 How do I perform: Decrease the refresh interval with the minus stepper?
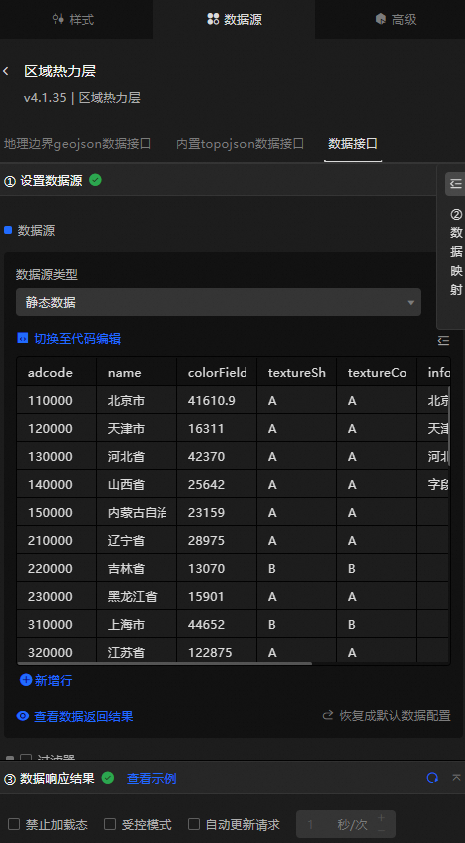[x=381, y=831]
